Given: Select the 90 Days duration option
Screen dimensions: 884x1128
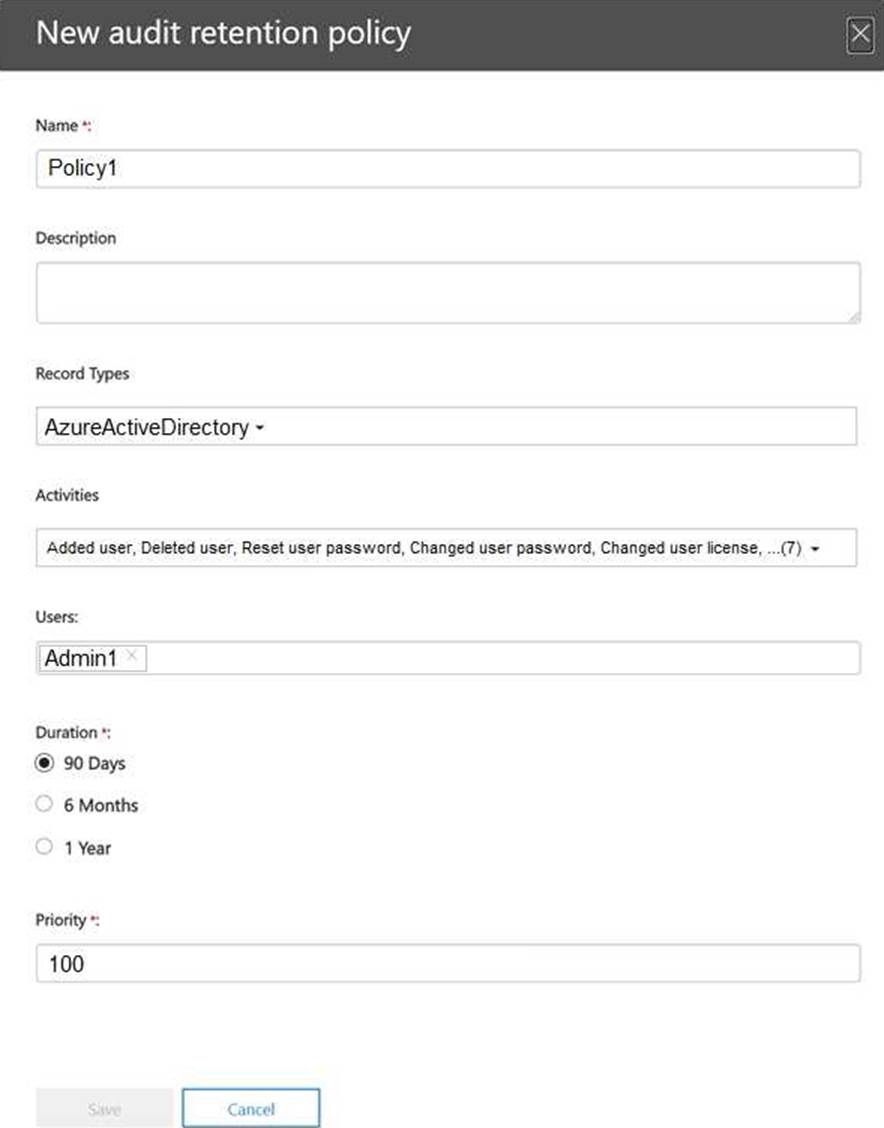Looking at the screenshot, I should [44, 763].
